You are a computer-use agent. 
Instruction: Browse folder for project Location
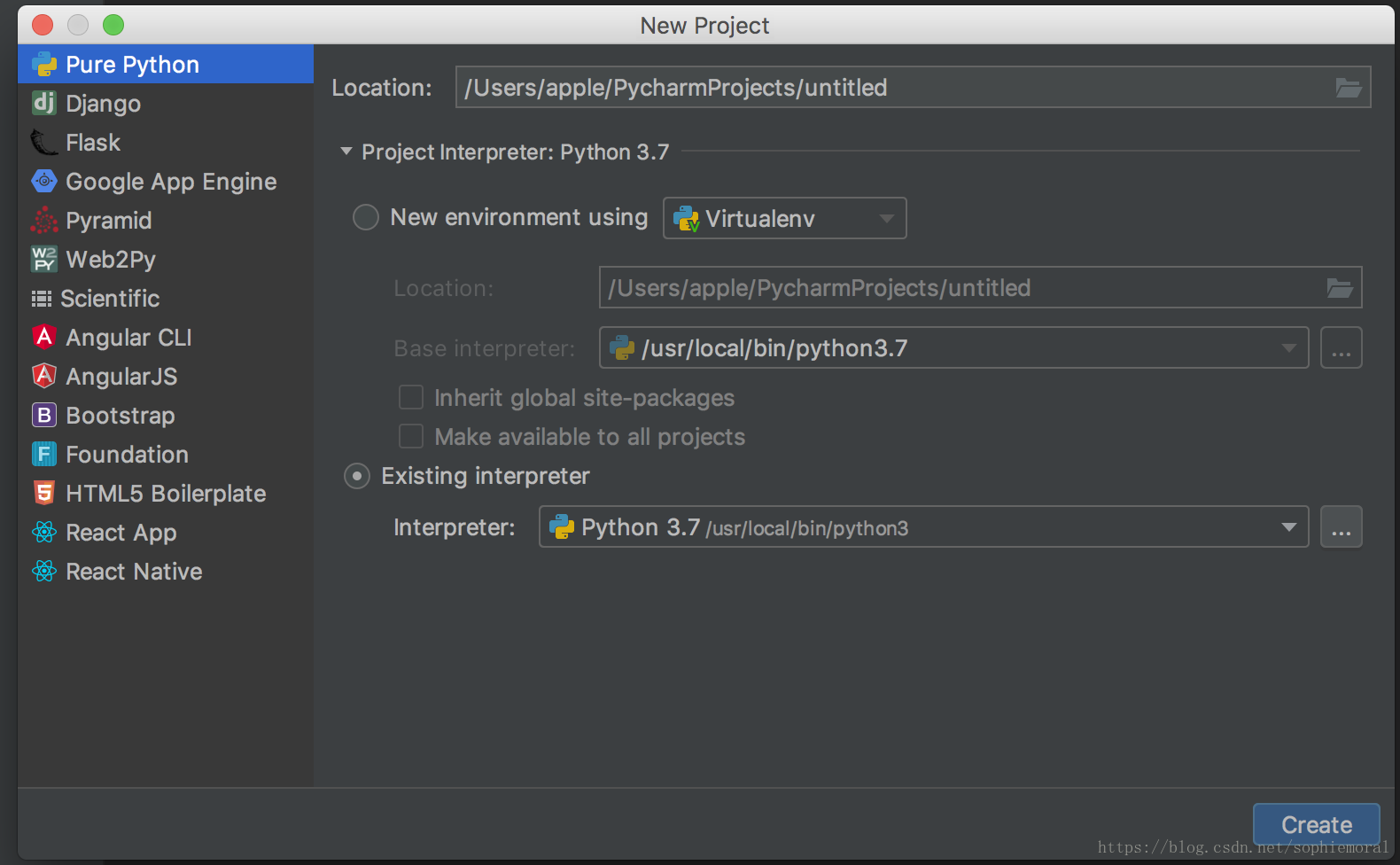[x=1349, y=88]
